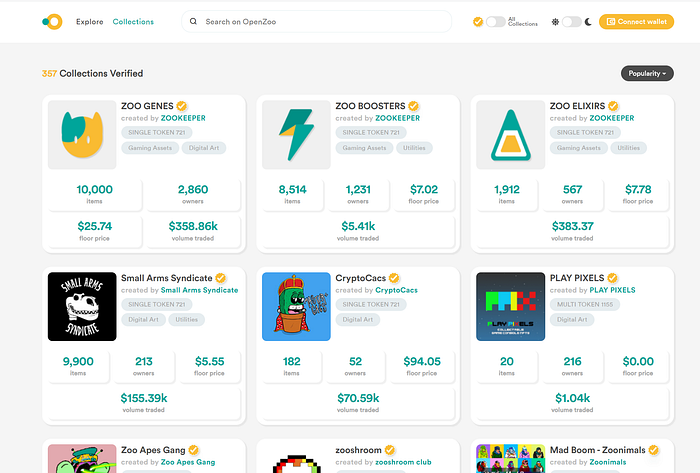Click Gaming Assets tag on ZOO GENES
700x473 pixels.
coord(150,148)
